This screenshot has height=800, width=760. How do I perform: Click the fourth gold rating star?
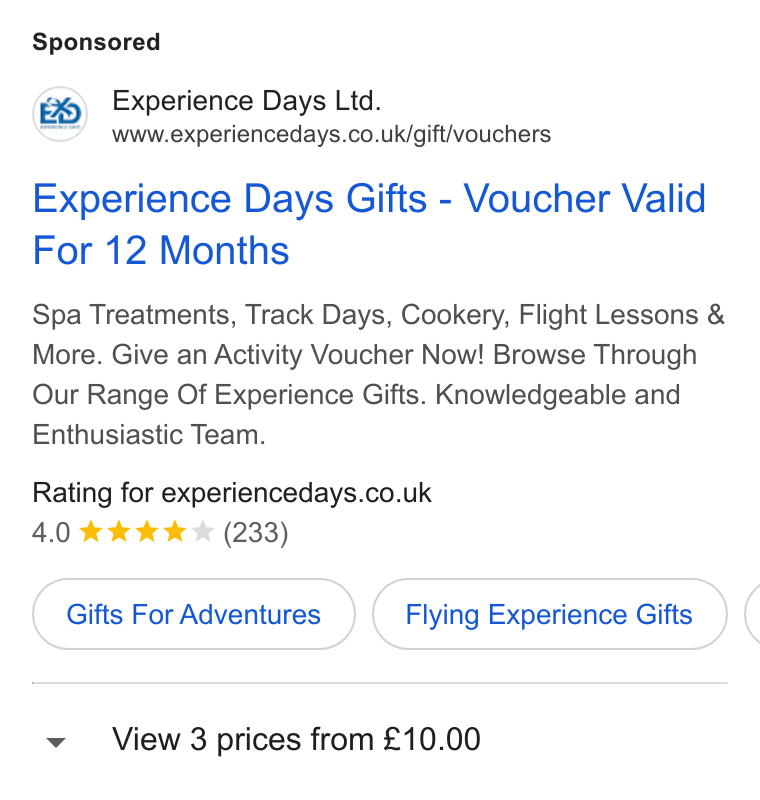[x=175, y=531]
